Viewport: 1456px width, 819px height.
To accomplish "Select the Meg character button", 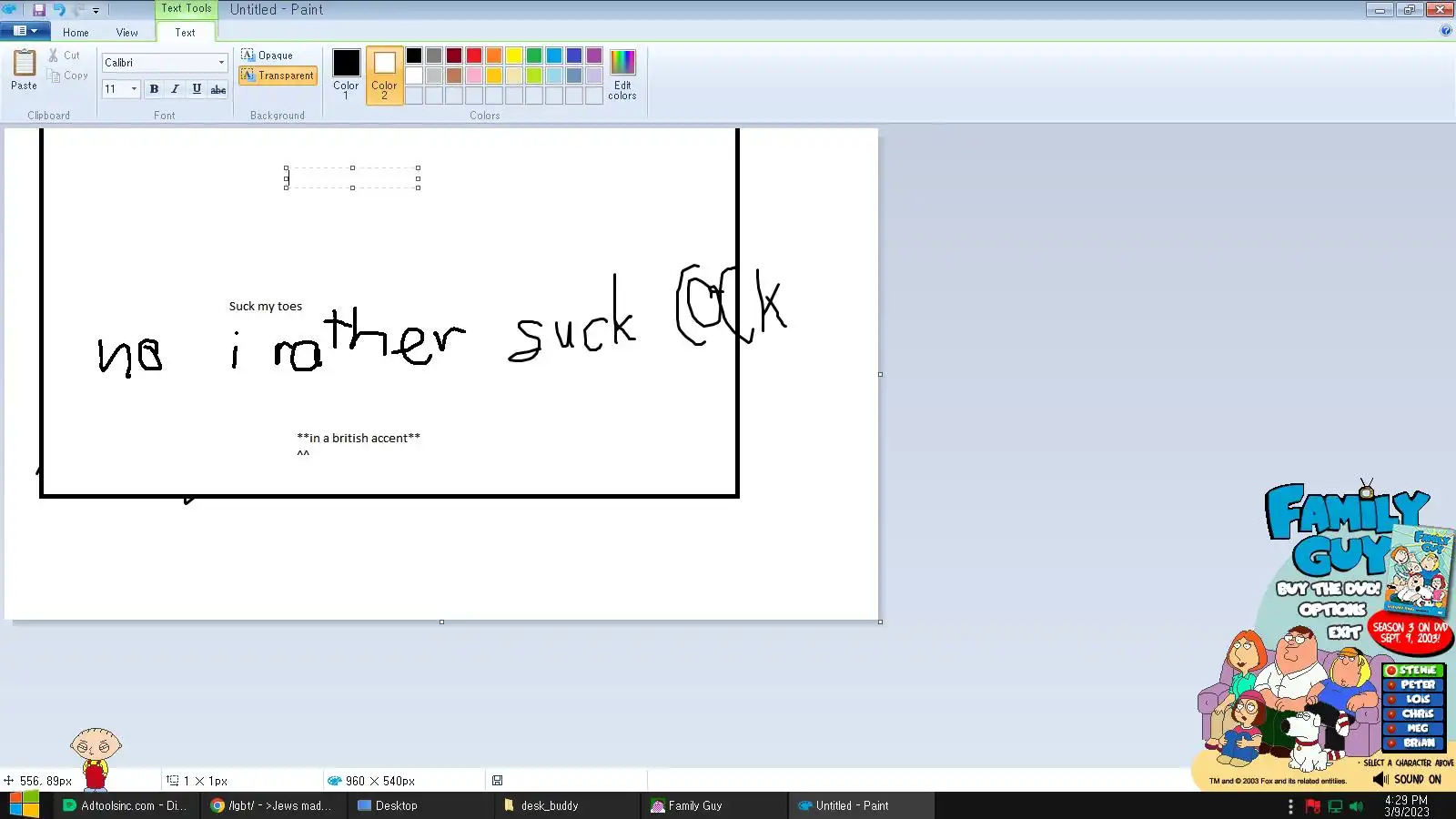I will [1413, 729].
